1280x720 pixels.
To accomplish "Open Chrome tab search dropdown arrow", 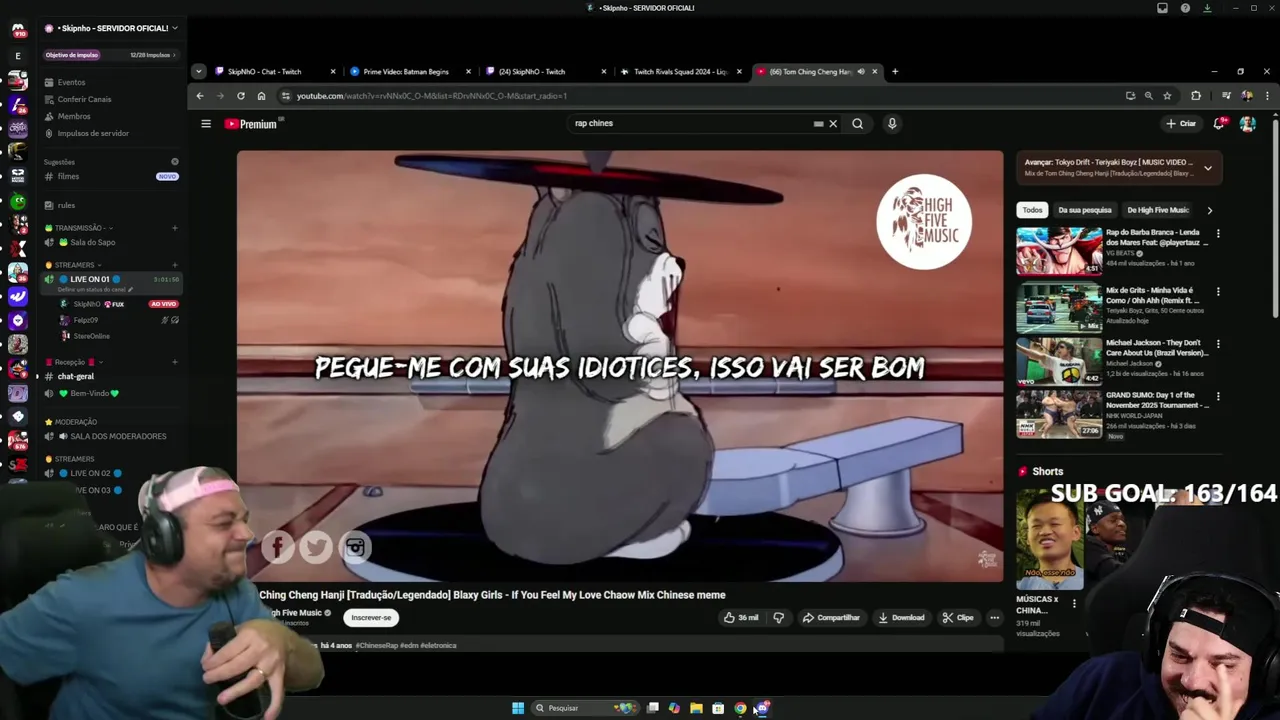I will click(198, 72).
